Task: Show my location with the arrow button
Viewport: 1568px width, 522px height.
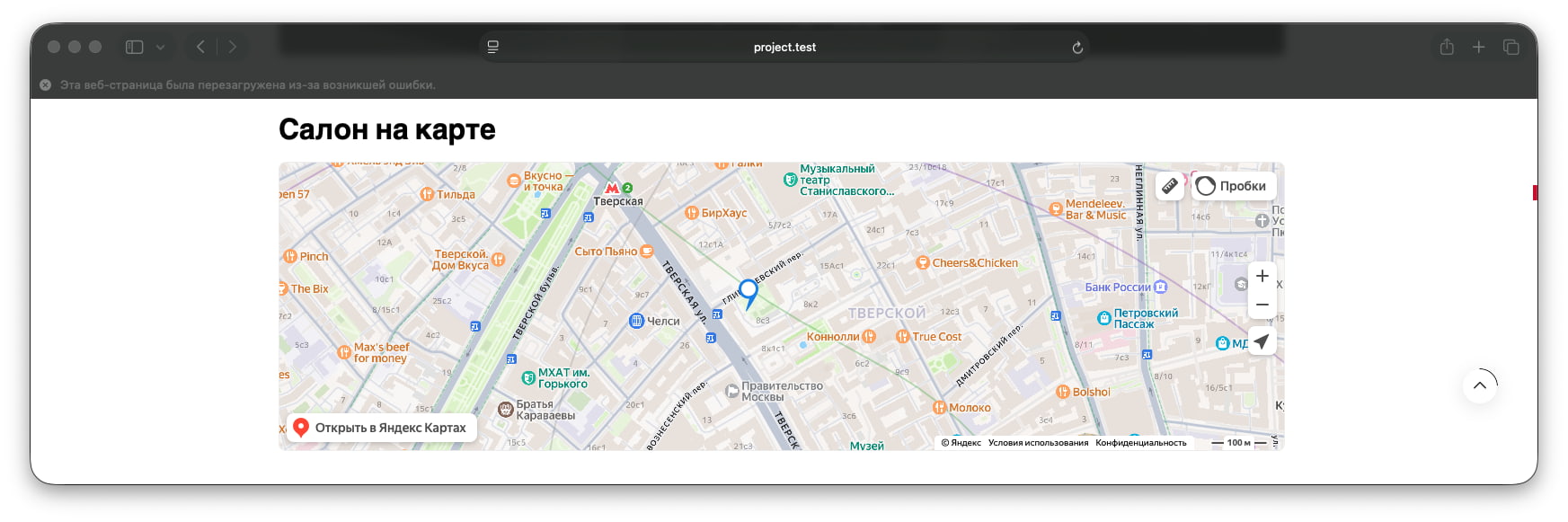Action: 1262,341
